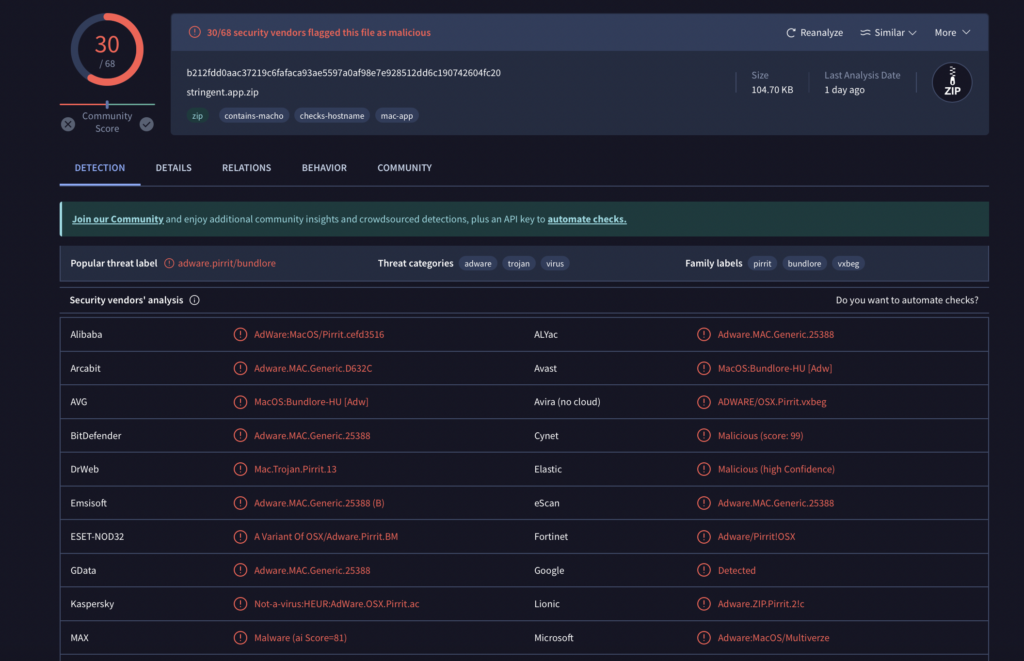Image resolution: width=1024 pixels, height=661 pixels.
Task: Click the alert icon in Emsisoft row
Action: (x=240, y=503)
